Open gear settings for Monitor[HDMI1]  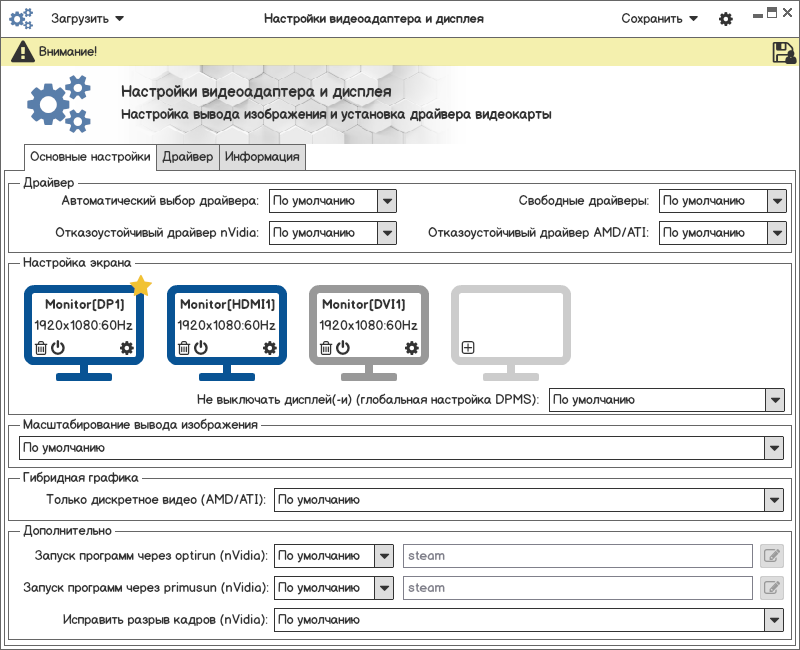click(x=269, y=348)
